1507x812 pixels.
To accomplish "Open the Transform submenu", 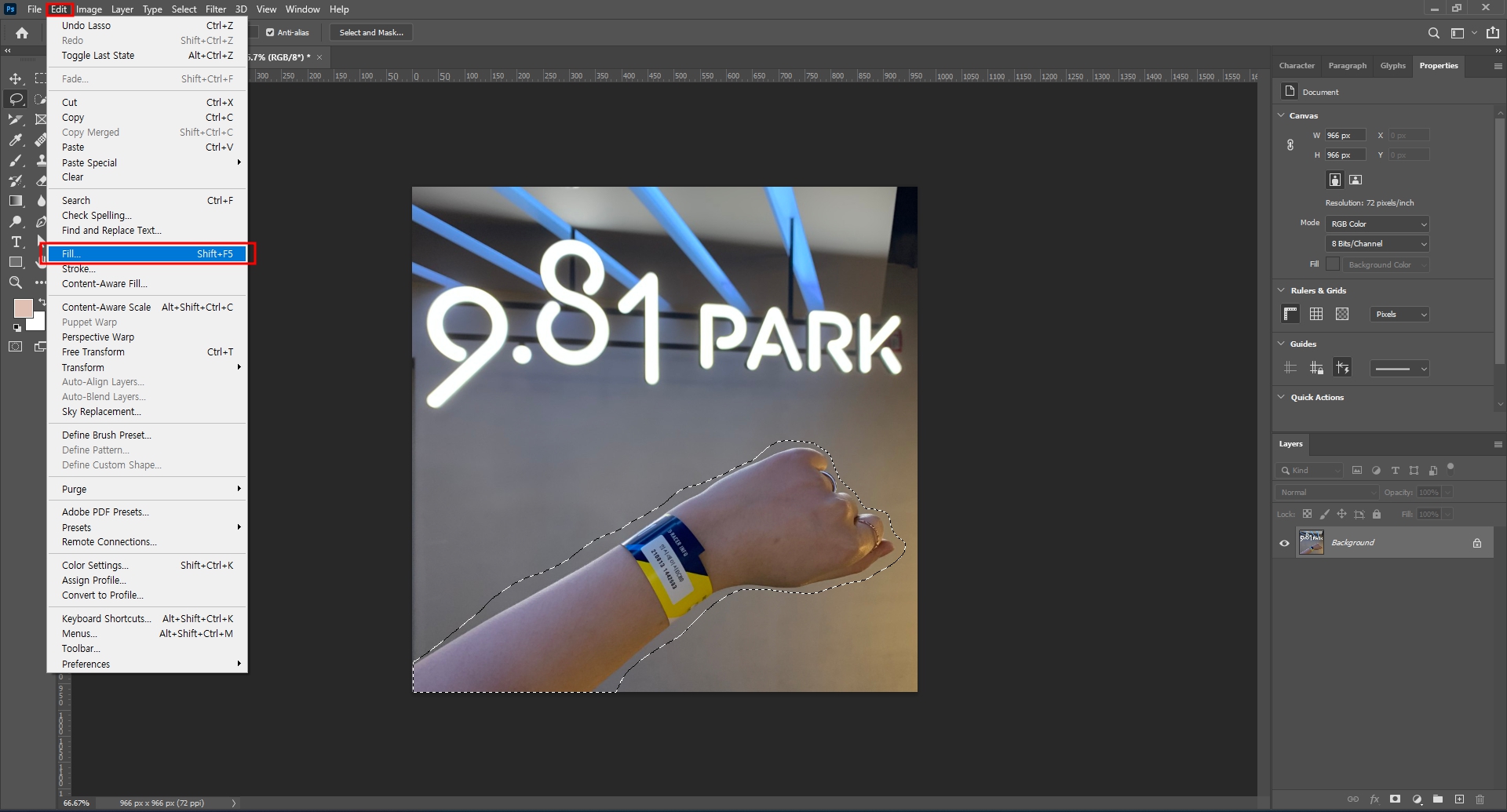I will pos(148,367).
